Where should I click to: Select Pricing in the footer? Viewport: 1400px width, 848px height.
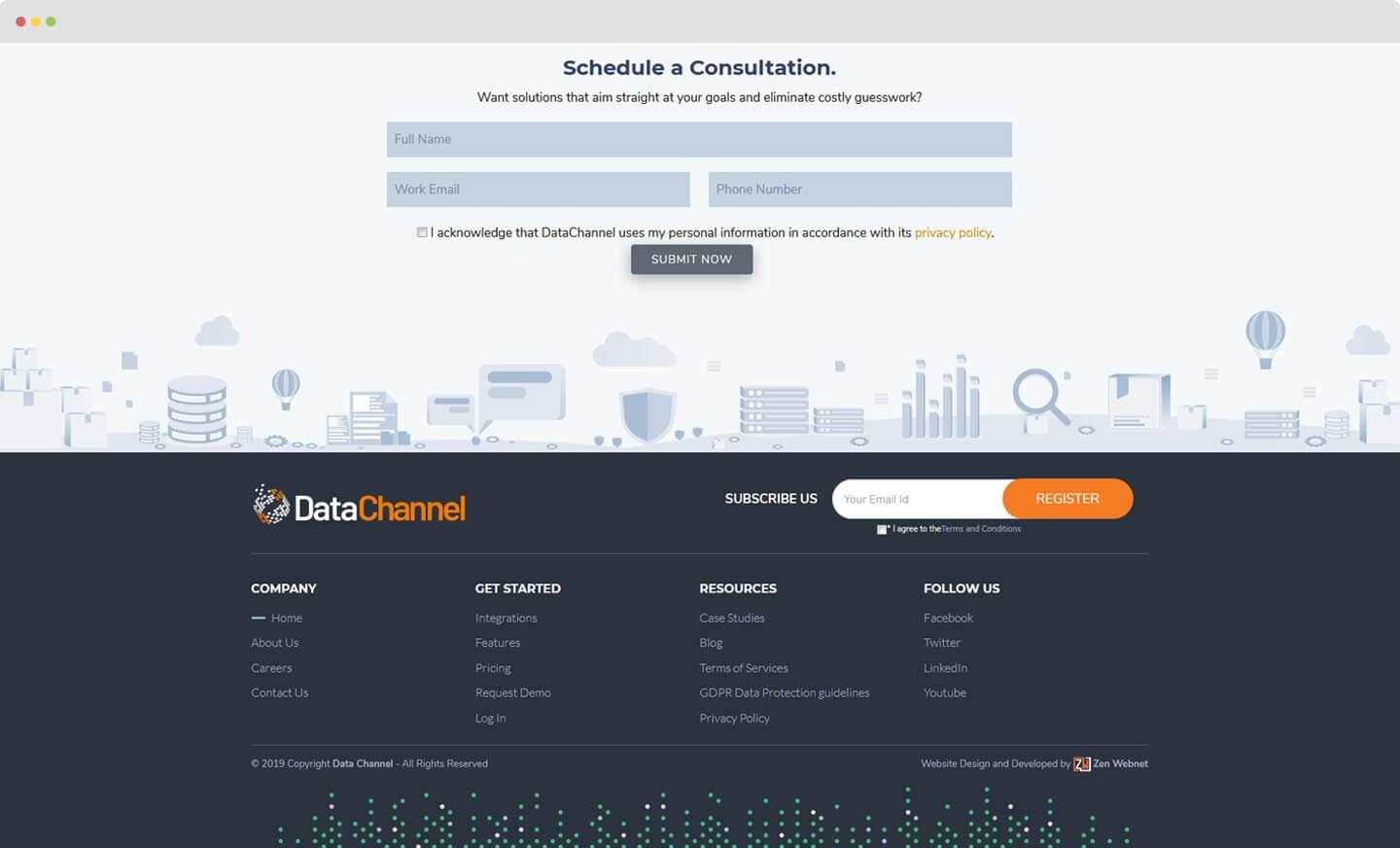pos(493,668)
